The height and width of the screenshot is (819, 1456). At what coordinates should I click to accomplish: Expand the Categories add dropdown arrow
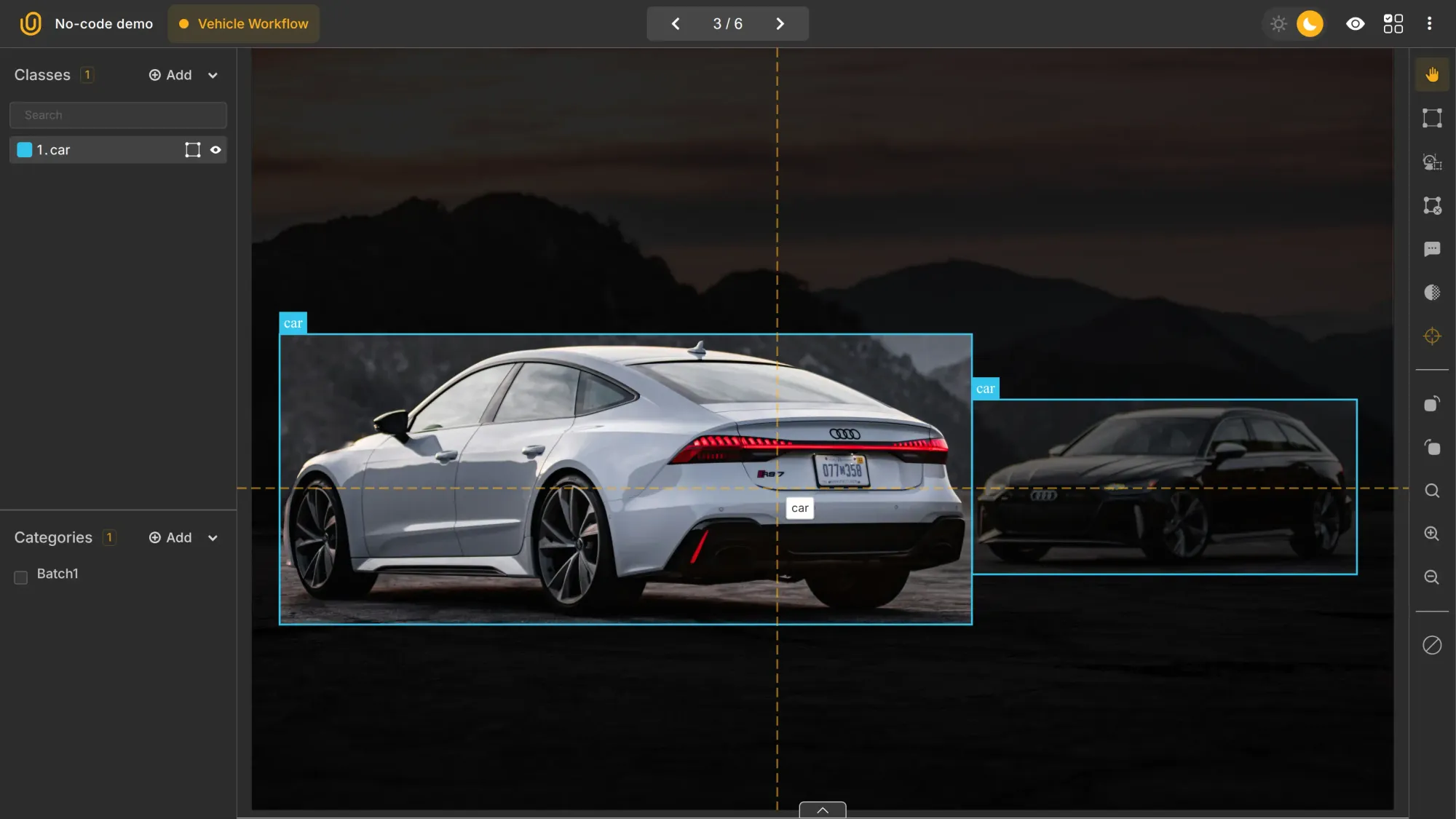pos(213,538)
